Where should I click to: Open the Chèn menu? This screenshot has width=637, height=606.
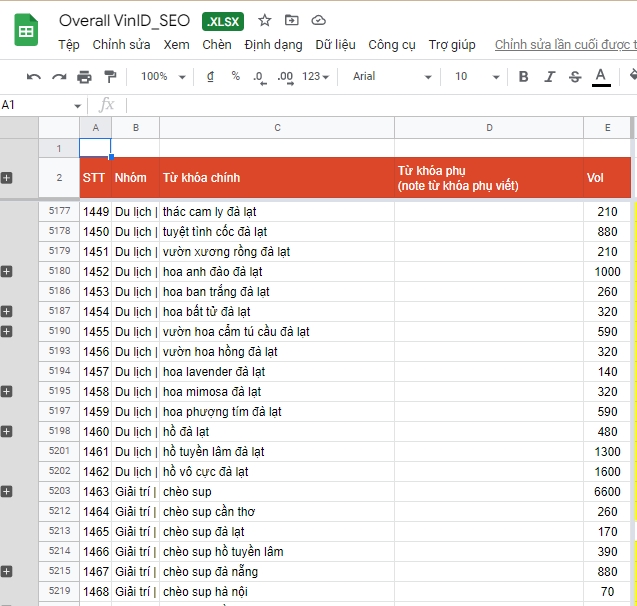pos(217,45)
